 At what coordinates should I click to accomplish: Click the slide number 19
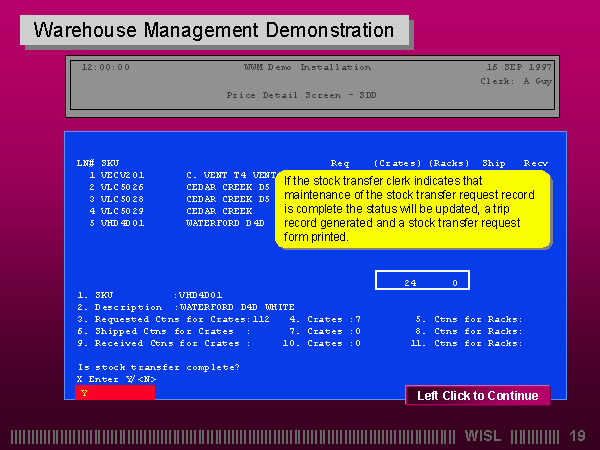pos(576,436)
